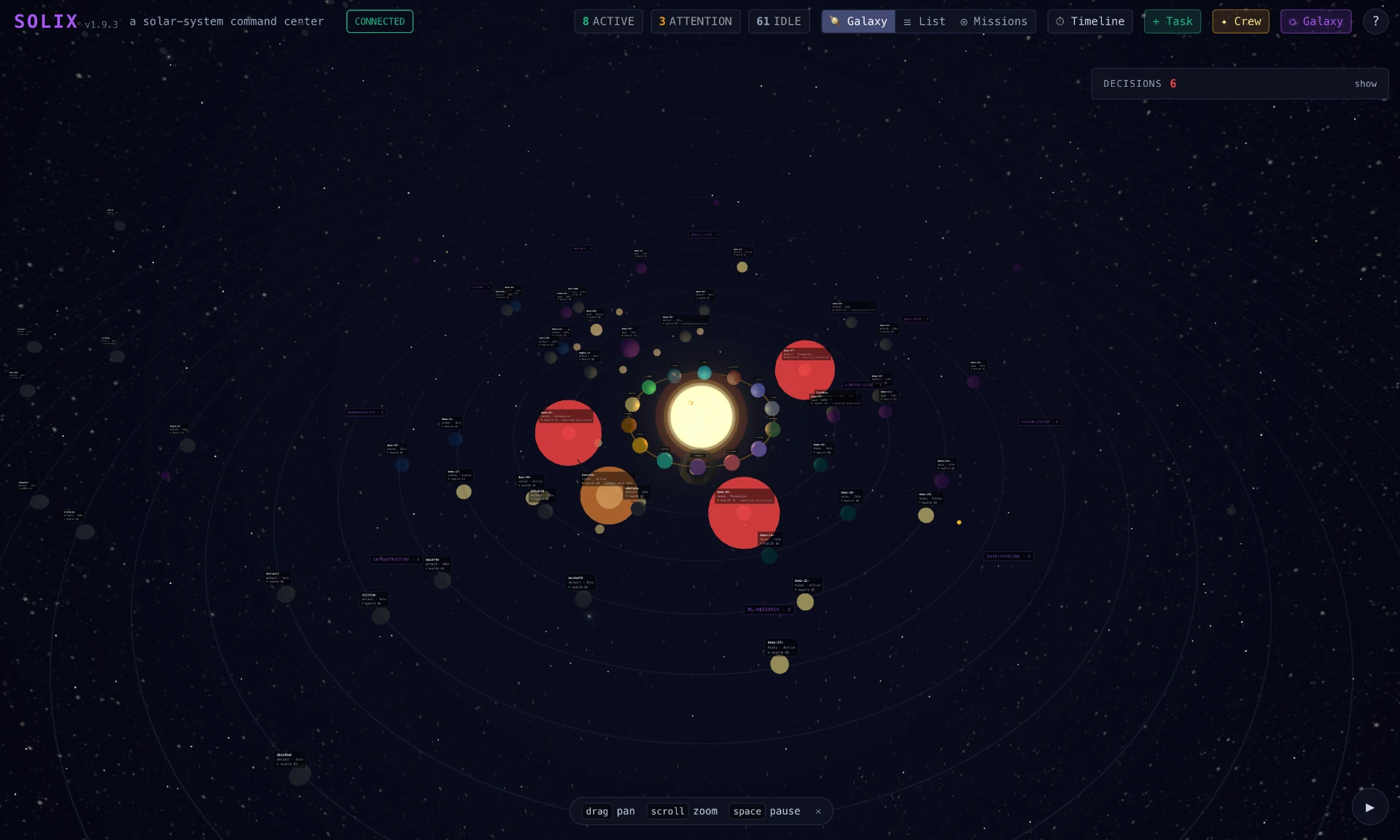Show the DECISIONS panel

pyautogui.click(x=1365, y=84)
